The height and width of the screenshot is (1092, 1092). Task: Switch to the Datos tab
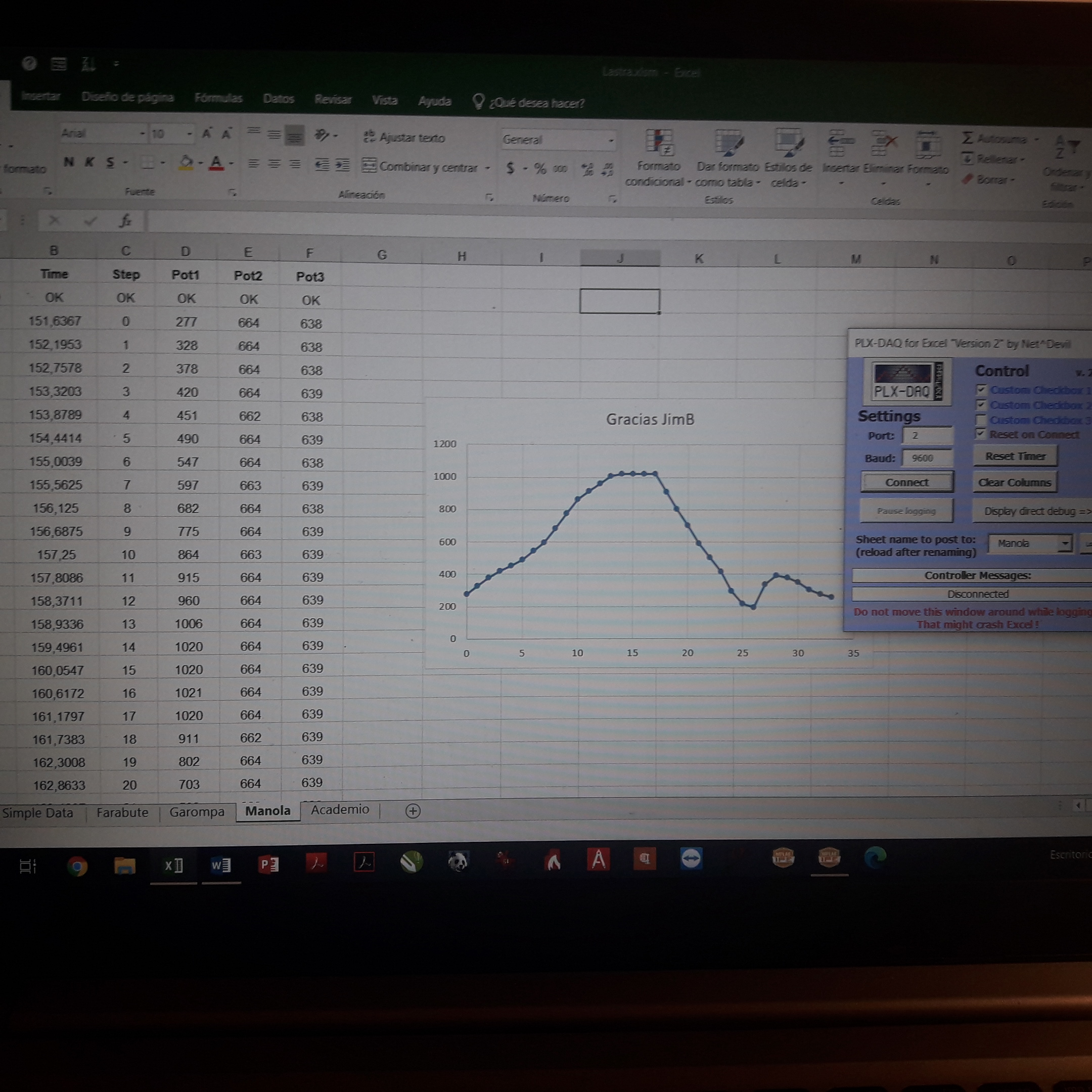(x=279, y=99)
